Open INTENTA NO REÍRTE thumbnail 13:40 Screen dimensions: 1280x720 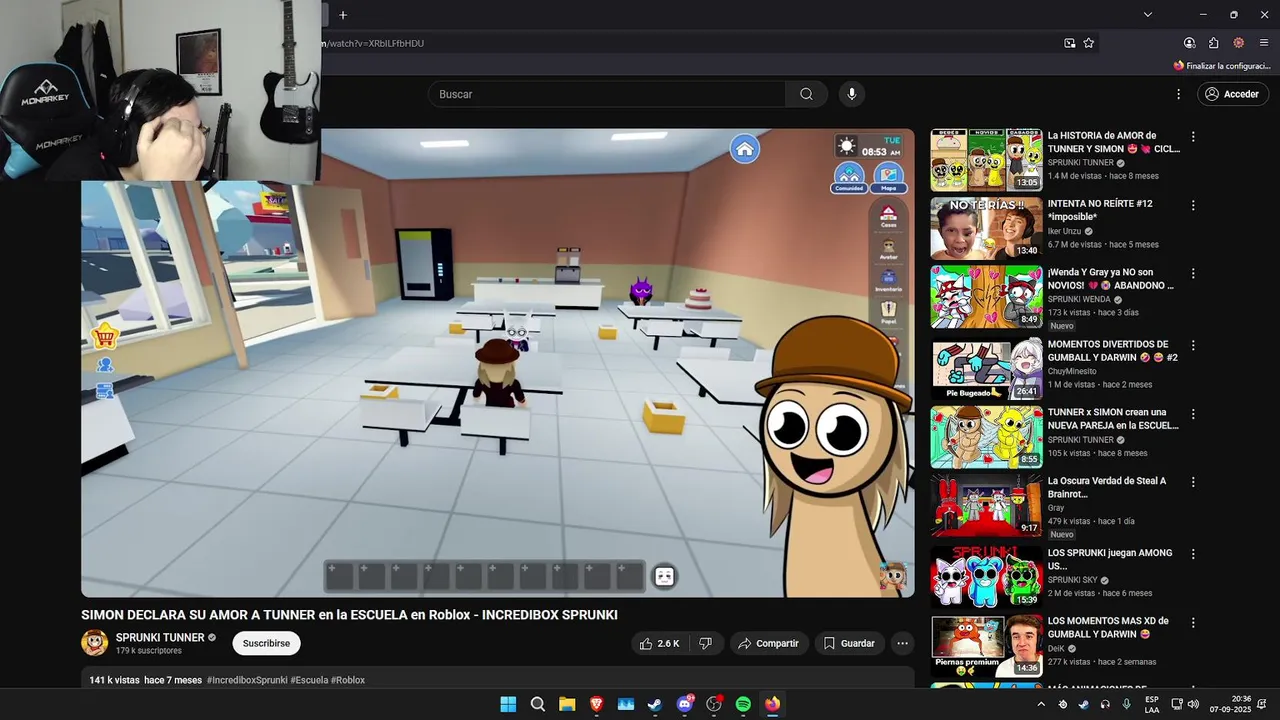coord(986,228)
